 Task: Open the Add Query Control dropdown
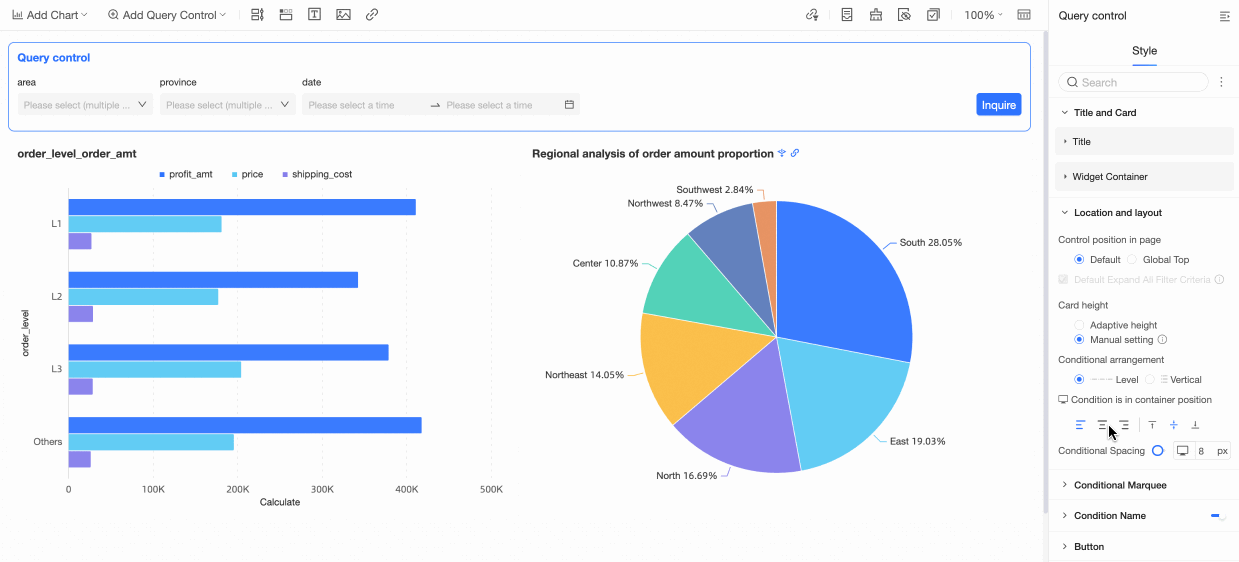(167, 15)
